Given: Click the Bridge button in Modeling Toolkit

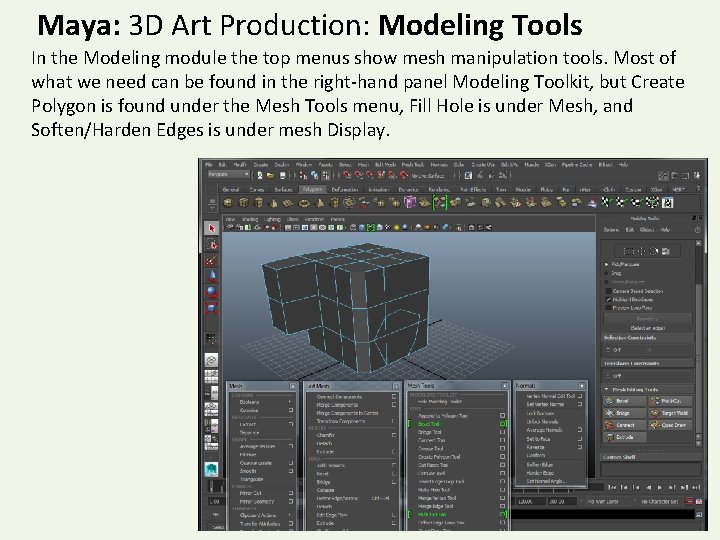Looking at the screenshot, I should 624,413.
